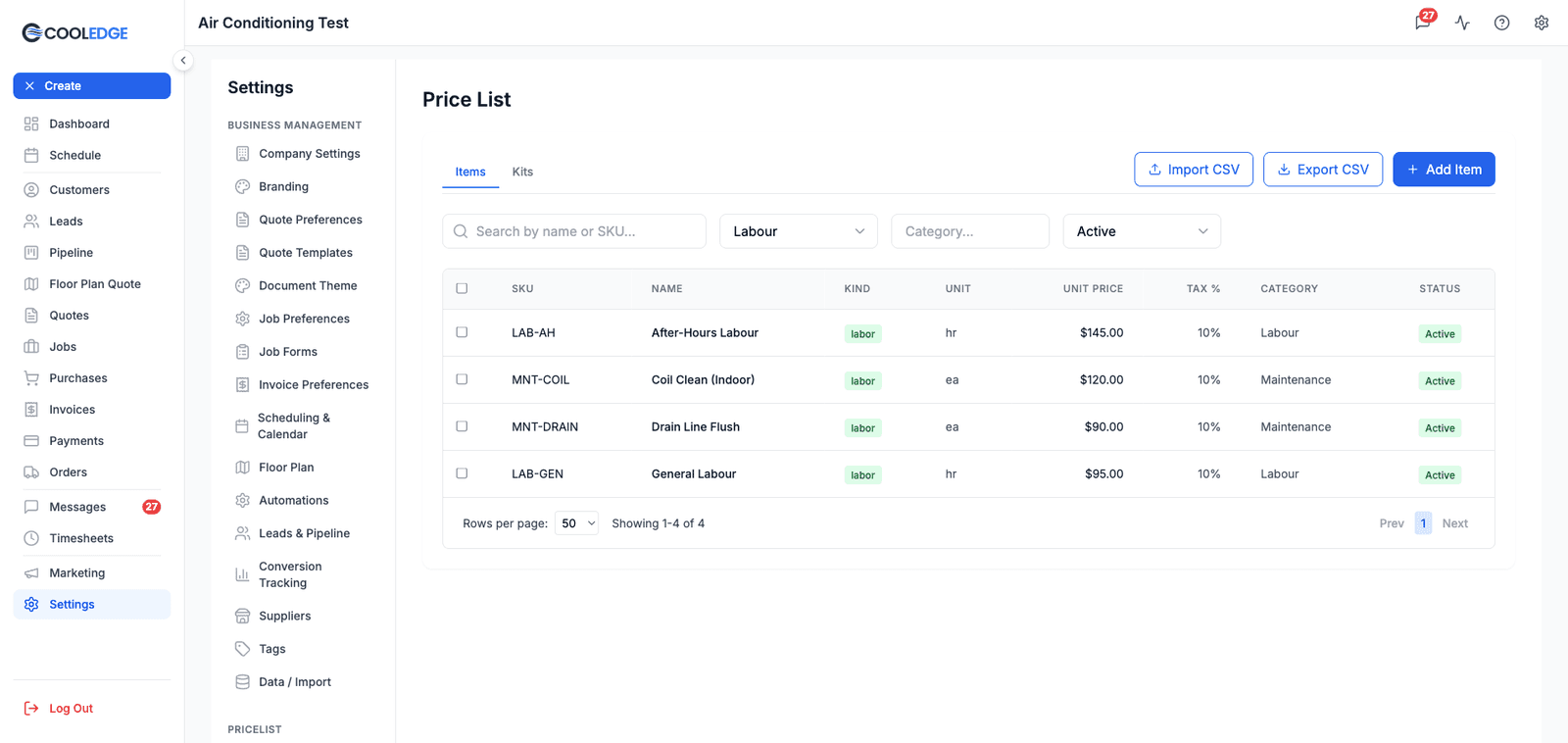
Task: Open the messages notification icon in header
Action: [x=1423, y=22]
